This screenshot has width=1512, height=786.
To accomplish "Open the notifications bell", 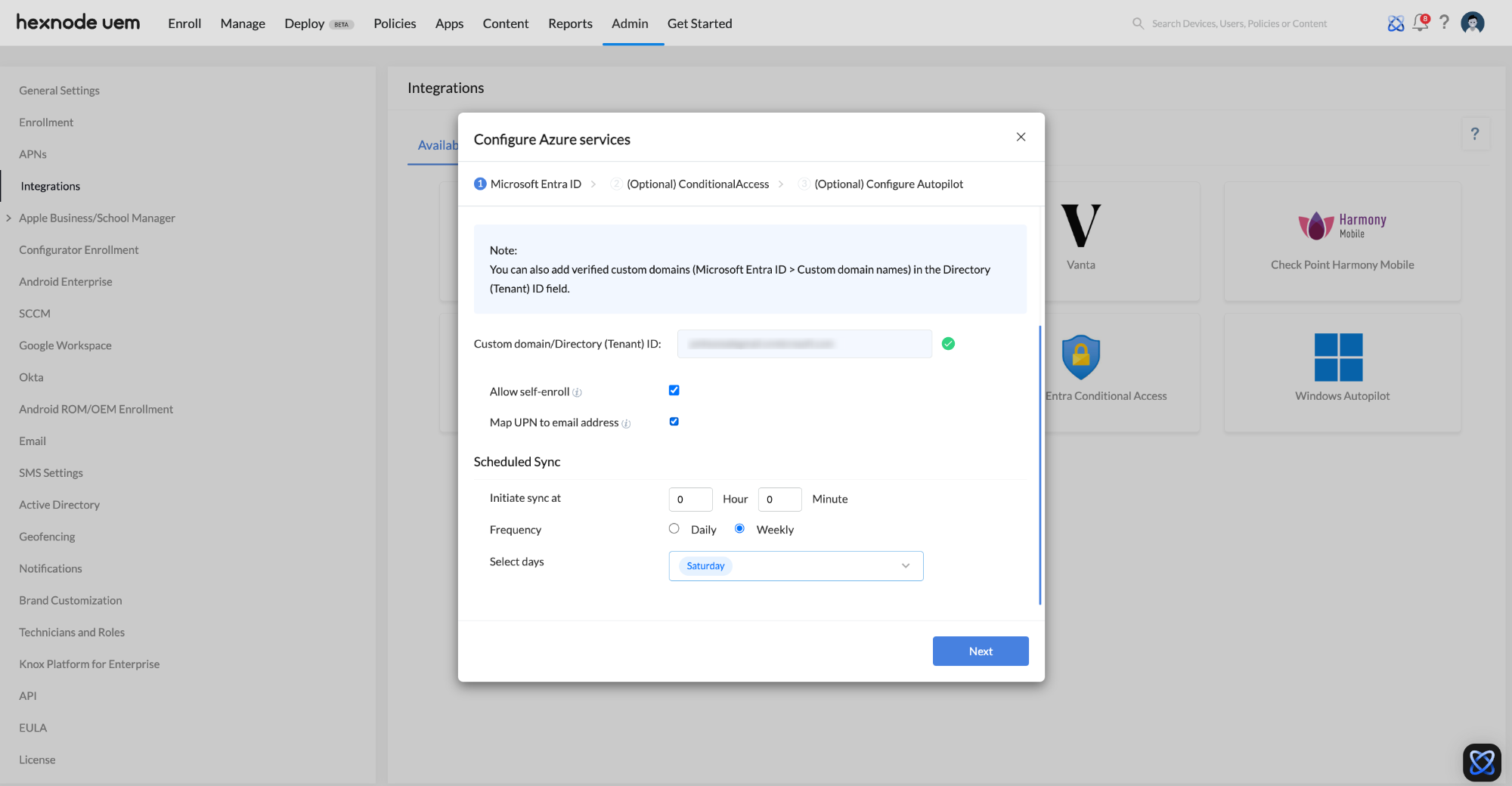I will click(x=1421, y=23).
